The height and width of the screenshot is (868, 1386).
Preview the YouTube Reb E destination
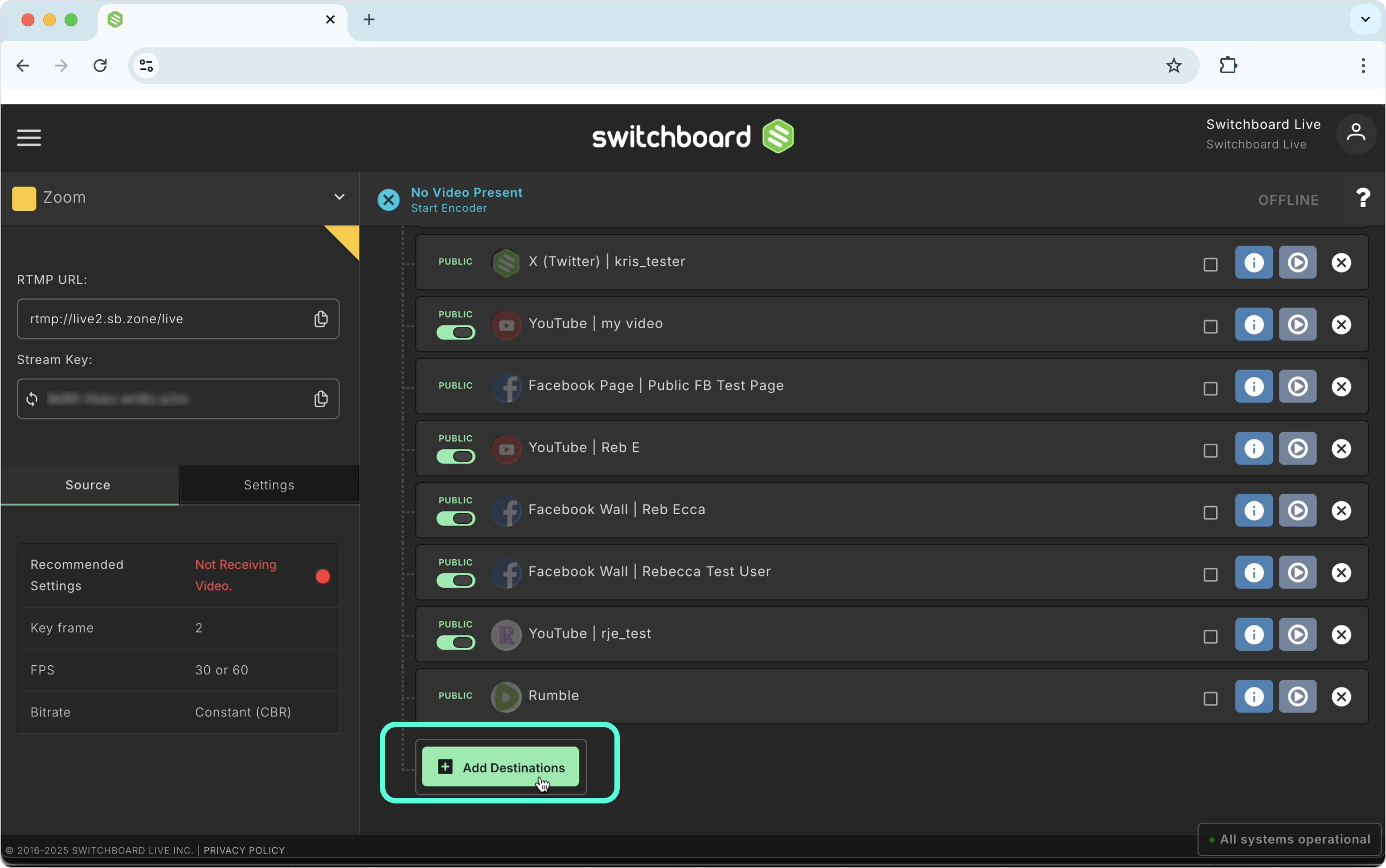(x=1297, y=449)
